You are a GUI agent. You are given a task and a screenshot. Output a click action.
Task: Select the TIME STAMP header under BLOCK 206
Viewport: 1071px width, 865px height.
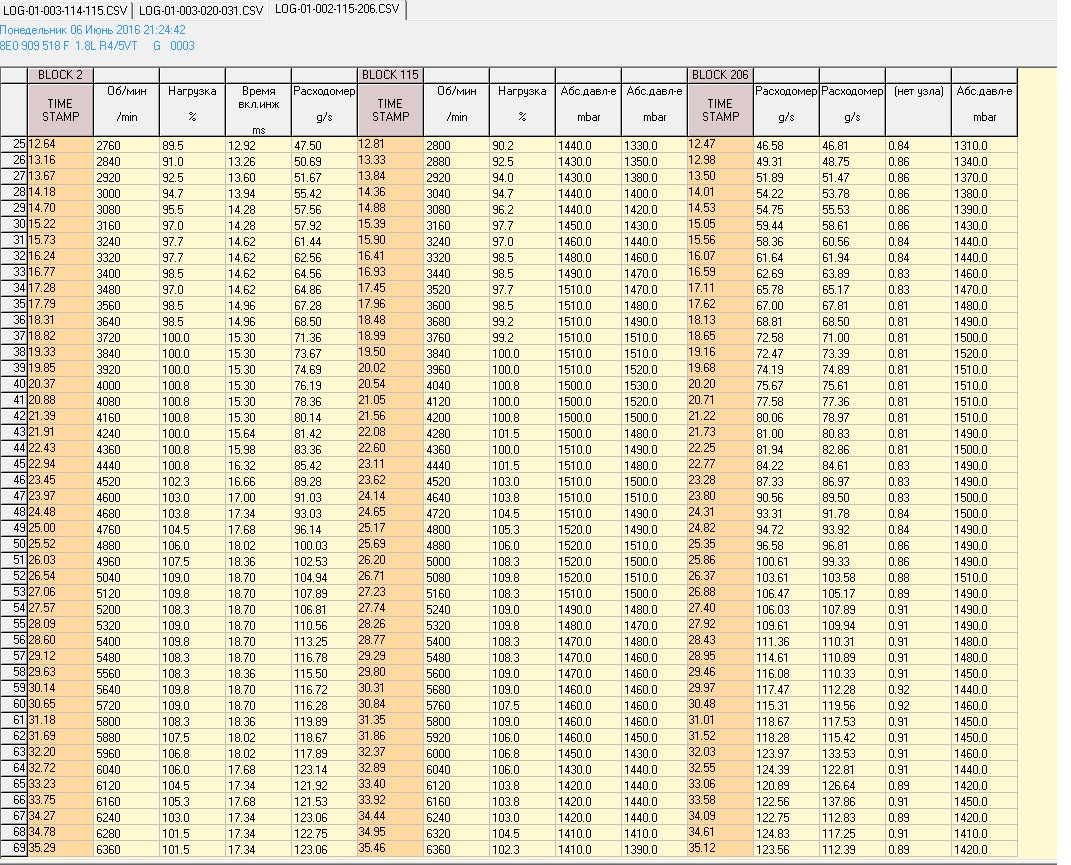[x=720, y=110]
